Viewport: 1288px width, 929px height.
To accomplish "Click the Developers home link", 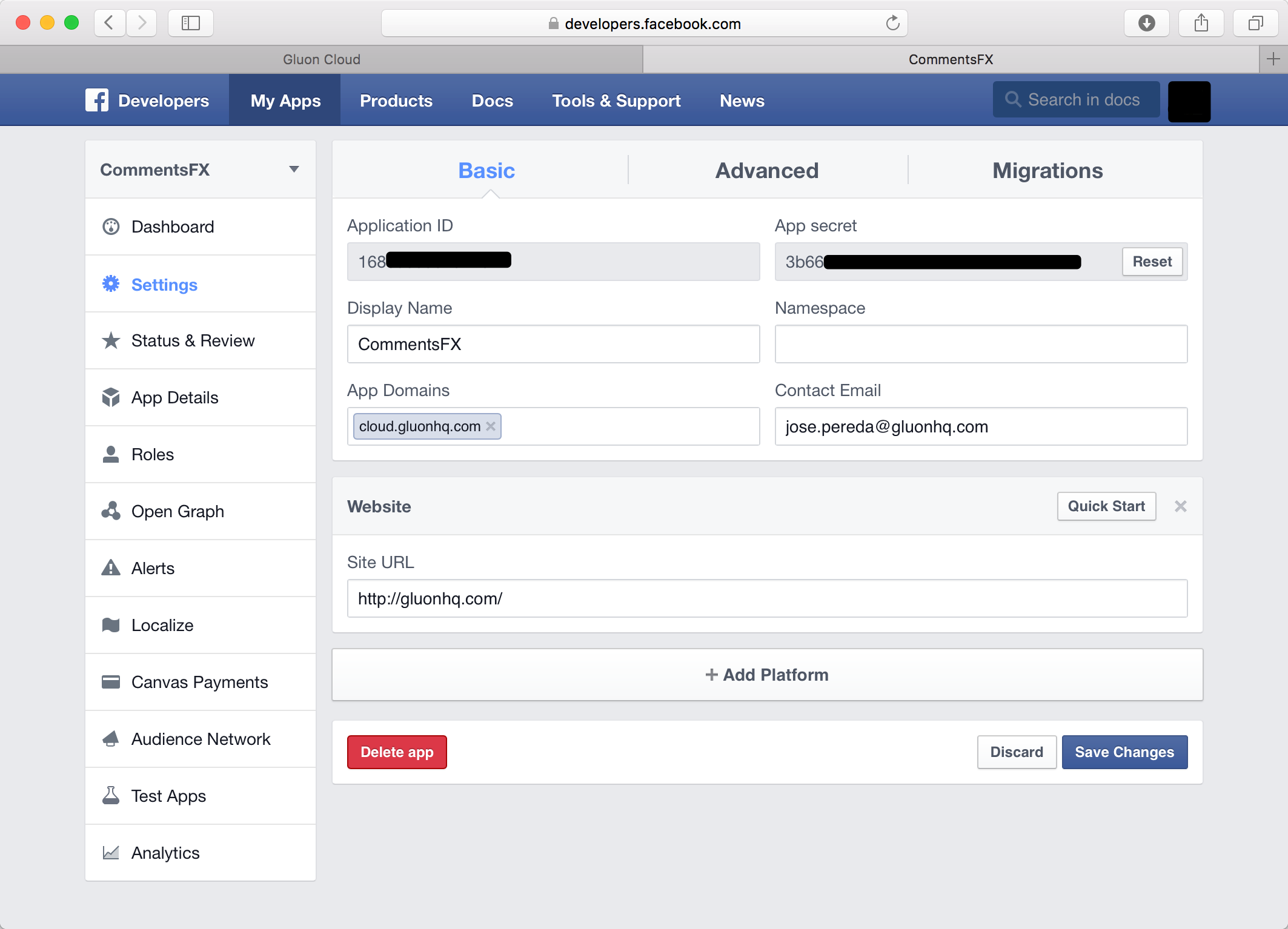I will point(164,101).
